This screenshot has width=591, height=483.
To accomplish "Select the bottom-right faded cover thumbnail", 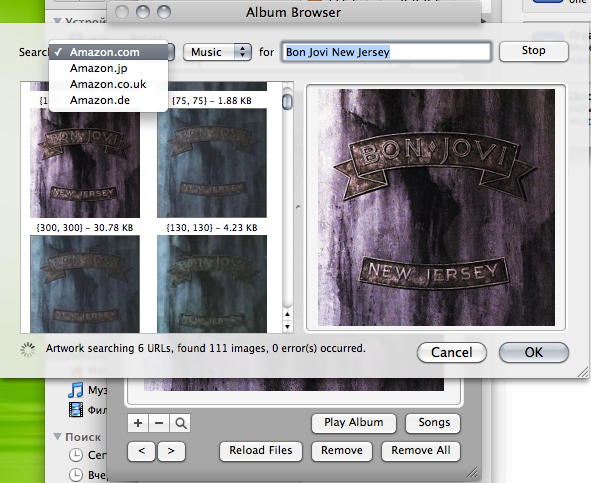I will coord(212,284).
